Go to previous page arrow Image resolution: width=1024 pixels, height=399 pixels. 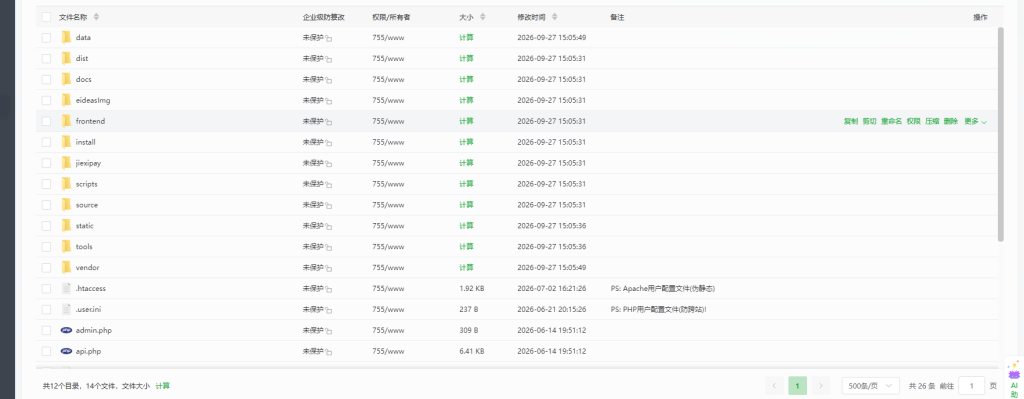774,386
